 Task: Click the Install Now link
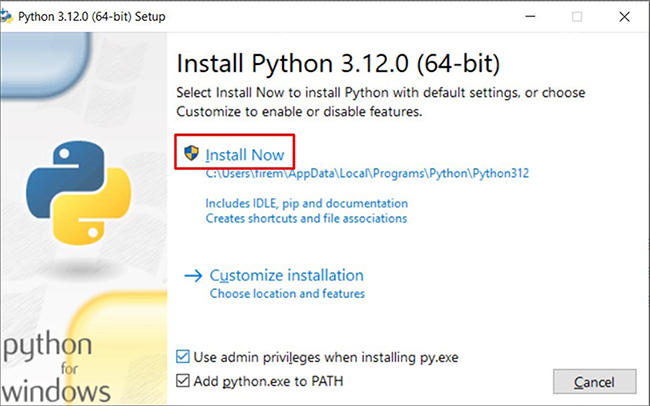point(245,155)
